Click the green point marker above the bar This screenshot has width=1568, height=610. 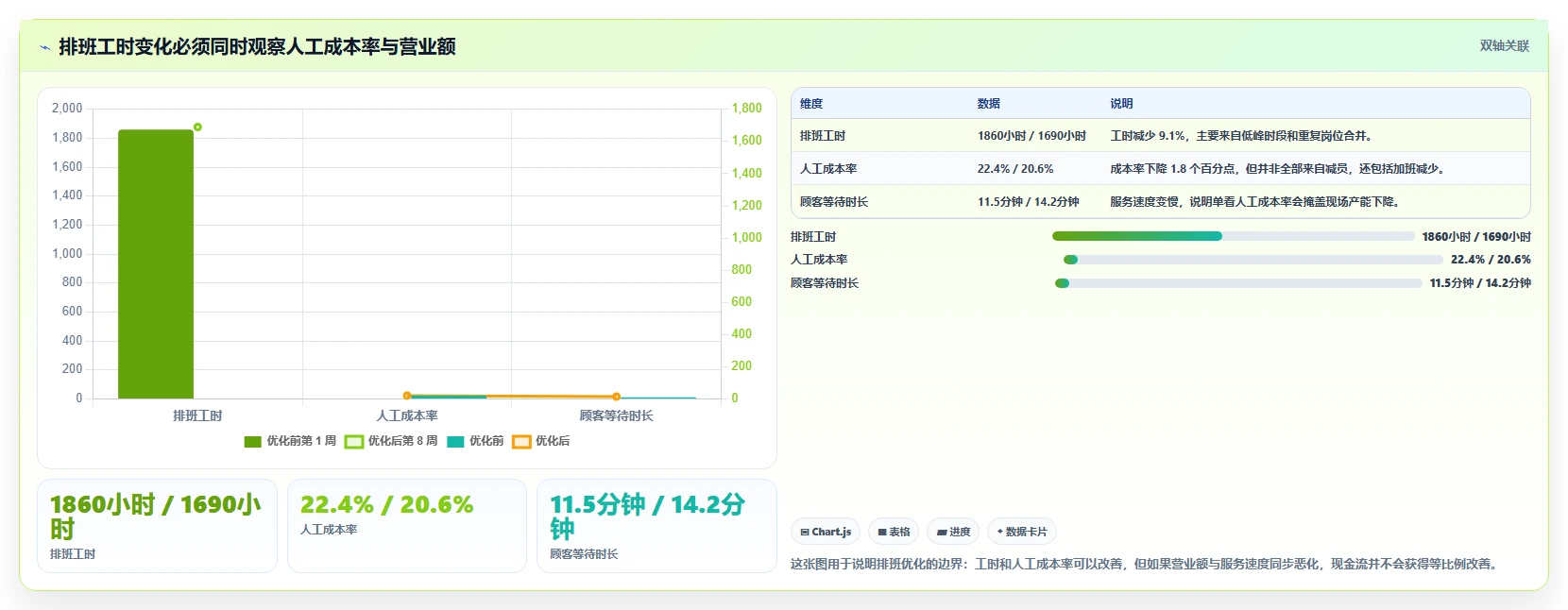coord(197,127)
